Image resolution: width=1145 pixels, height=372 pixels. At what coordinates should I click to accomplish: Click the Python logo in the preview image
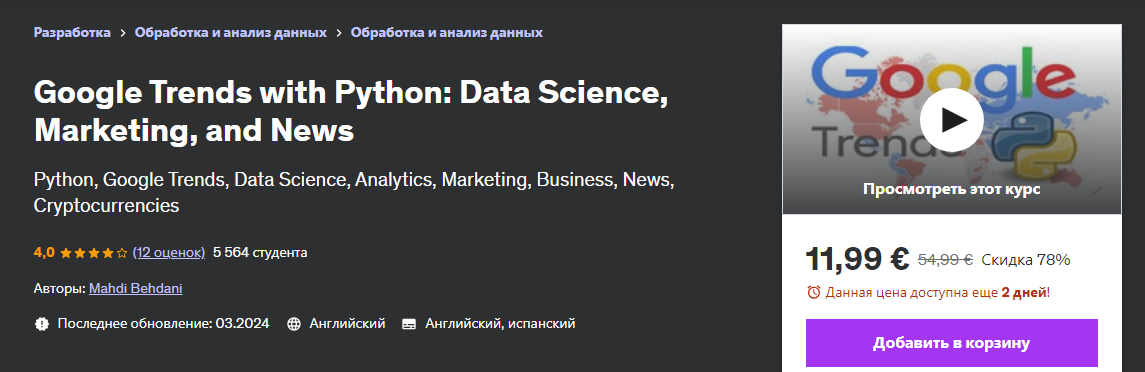click(x=1016, y=146)
